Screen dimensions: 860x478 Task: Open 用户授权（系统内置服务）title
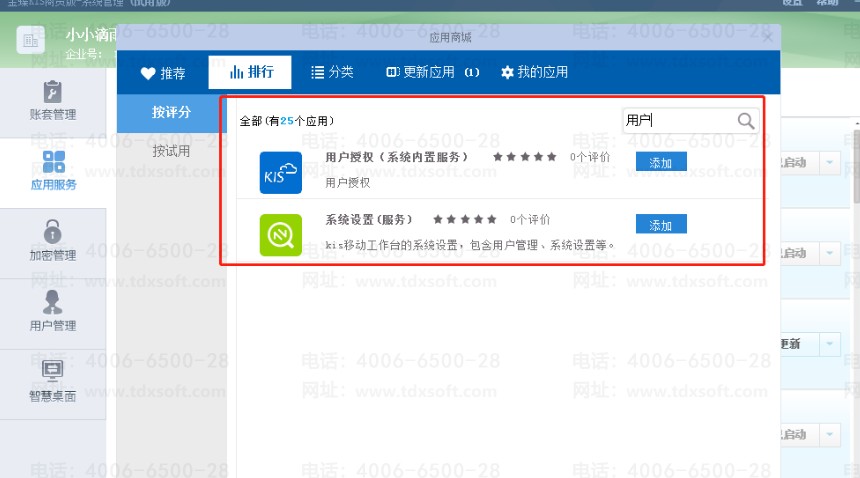pos(396,157)
